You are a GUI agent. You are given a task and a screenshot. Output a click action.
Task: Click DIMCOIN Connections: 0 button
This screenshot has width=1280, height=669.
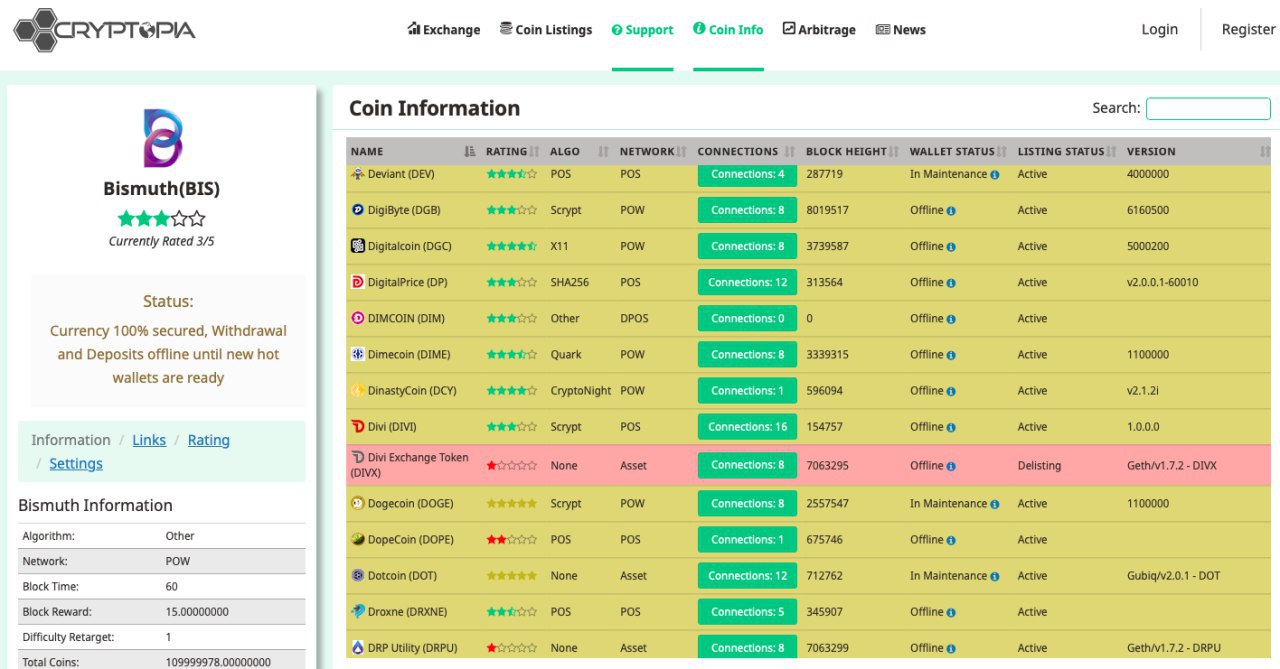pos(747,318)
